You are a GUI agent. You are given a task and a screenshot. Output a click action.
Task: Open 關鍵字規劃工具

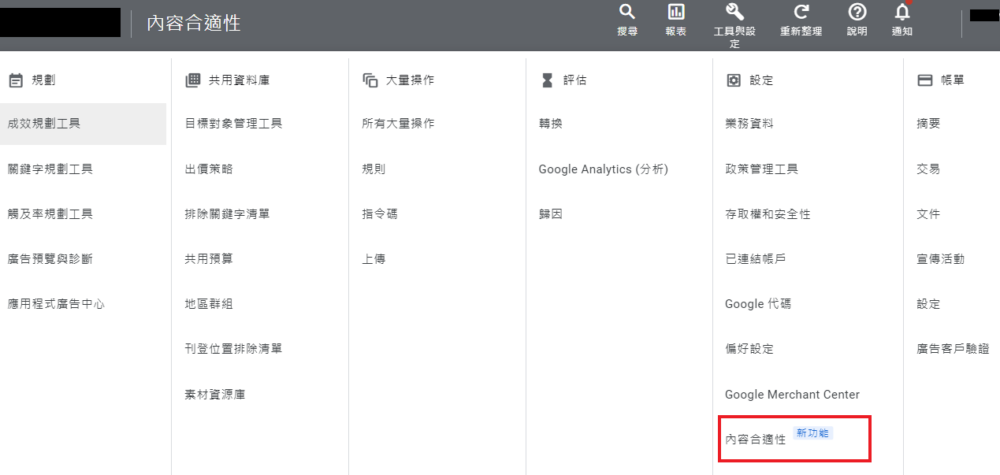coord(50,169)
